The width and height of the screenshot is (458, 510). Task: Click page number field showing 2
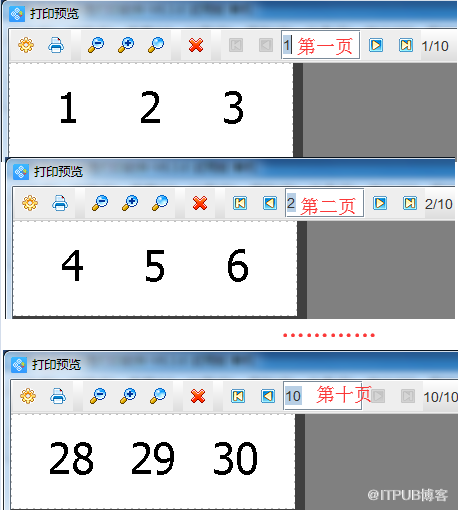point(324,203)
